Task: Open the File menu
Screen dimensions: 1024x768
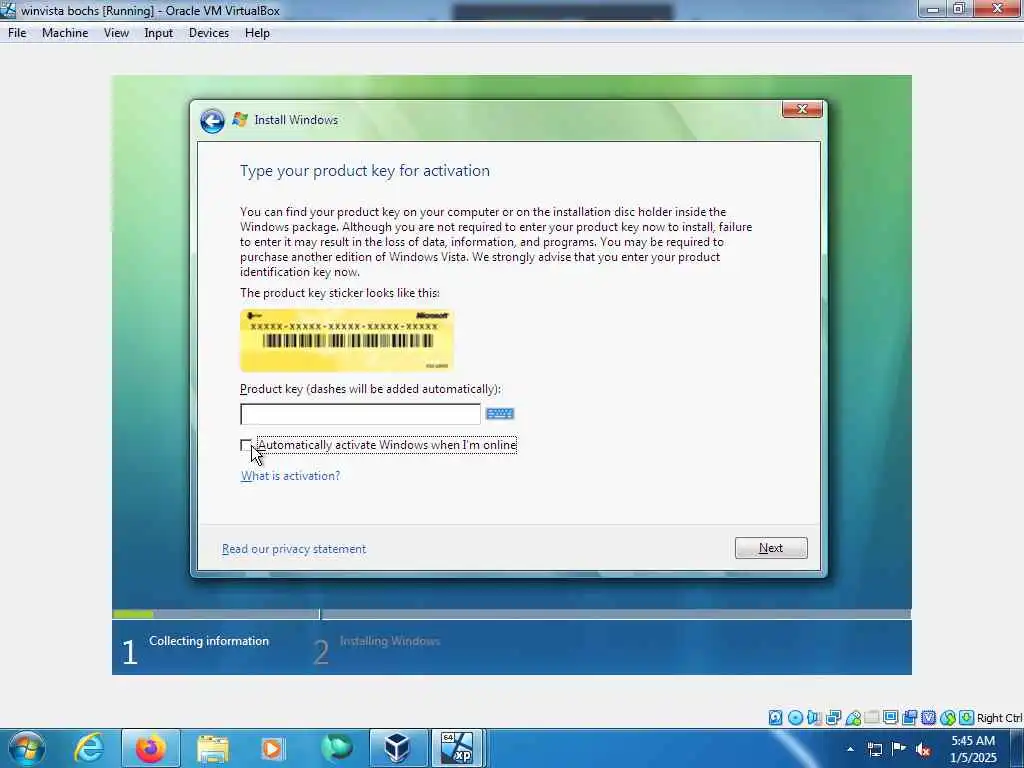Action: (17, 33)
